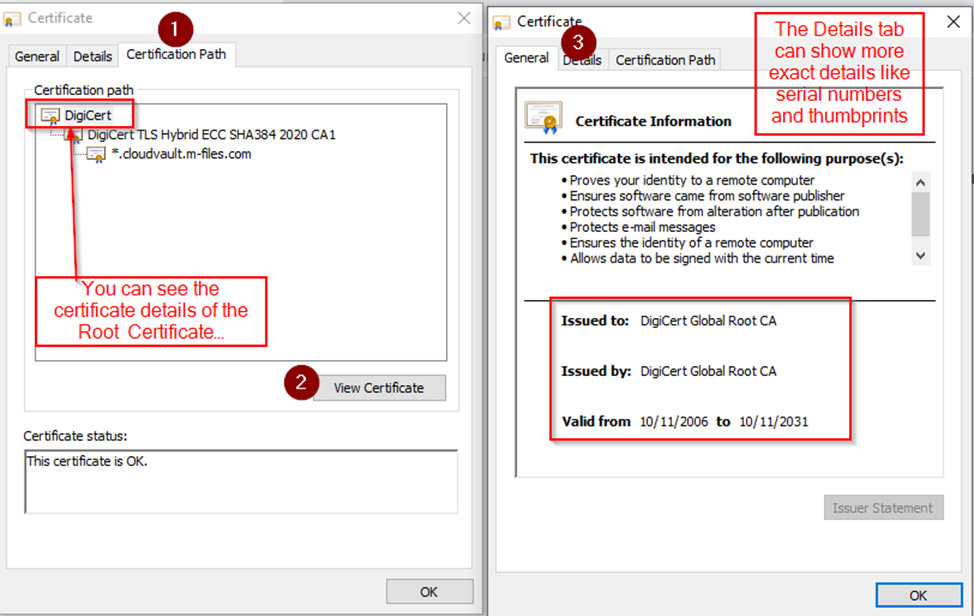Switch to Certification Path tab in left window
Image resolution: width=974 pixels, height=616 pixels.
coord(176,55)
